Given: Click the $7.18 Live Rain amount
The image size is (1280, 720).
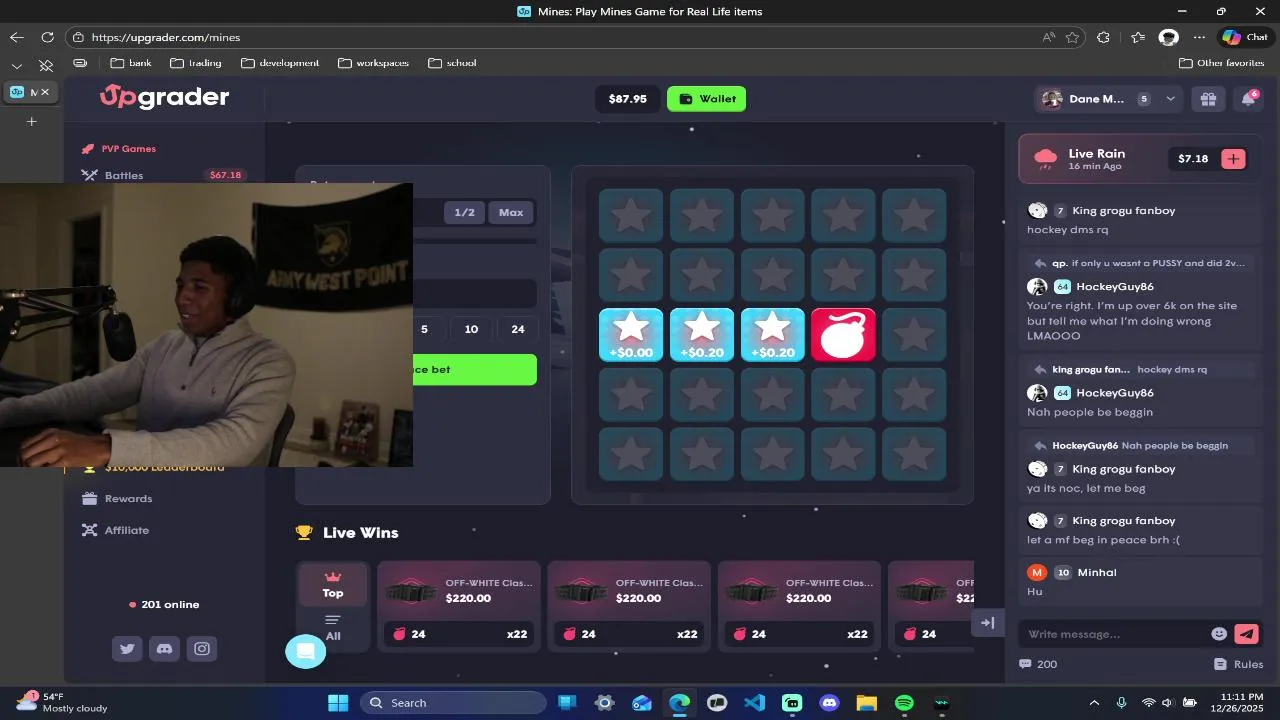Looking at the screenshot, I should [x=1193, y=159].
